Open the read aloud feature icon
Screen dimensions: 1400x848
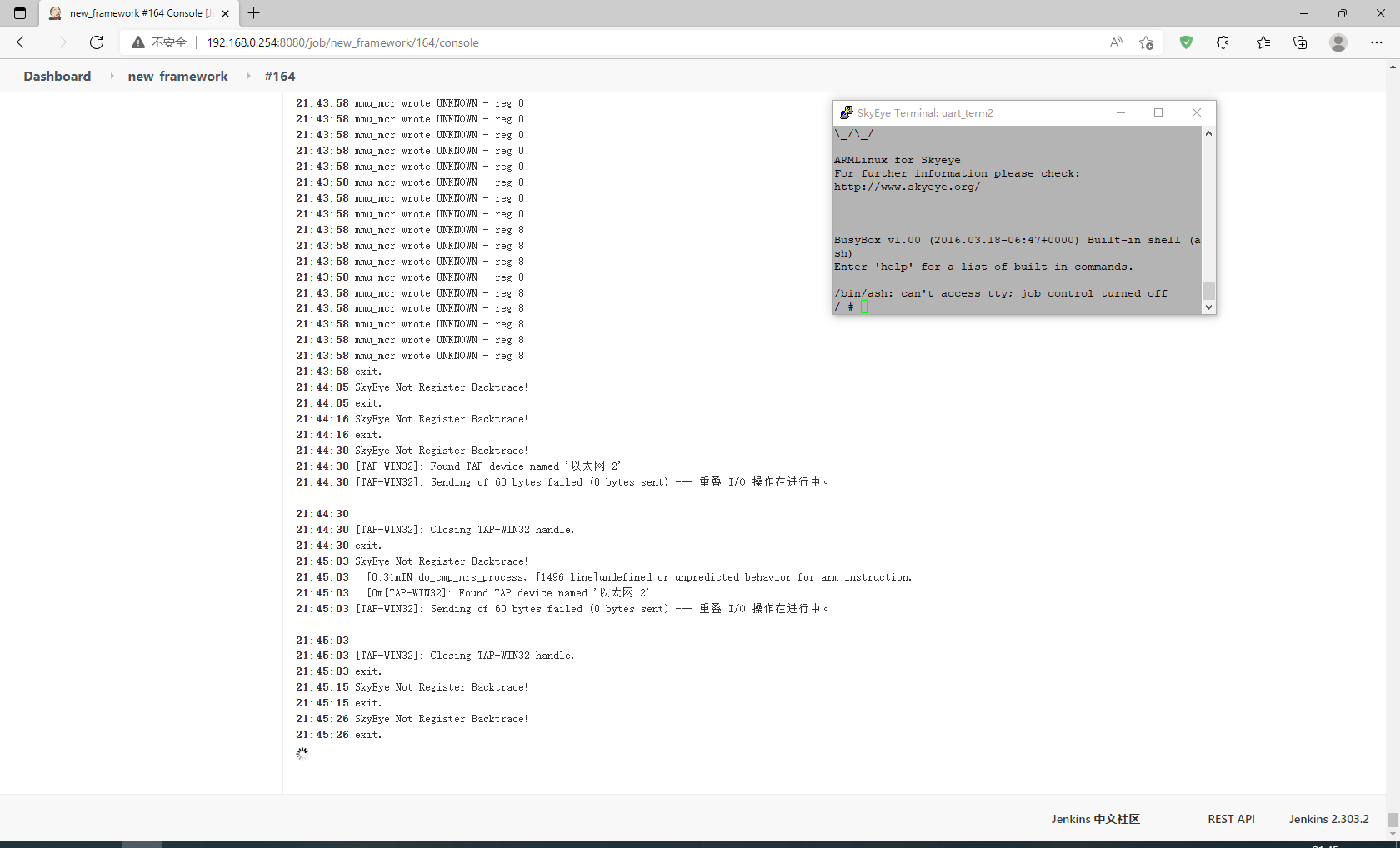(1116, 42)
